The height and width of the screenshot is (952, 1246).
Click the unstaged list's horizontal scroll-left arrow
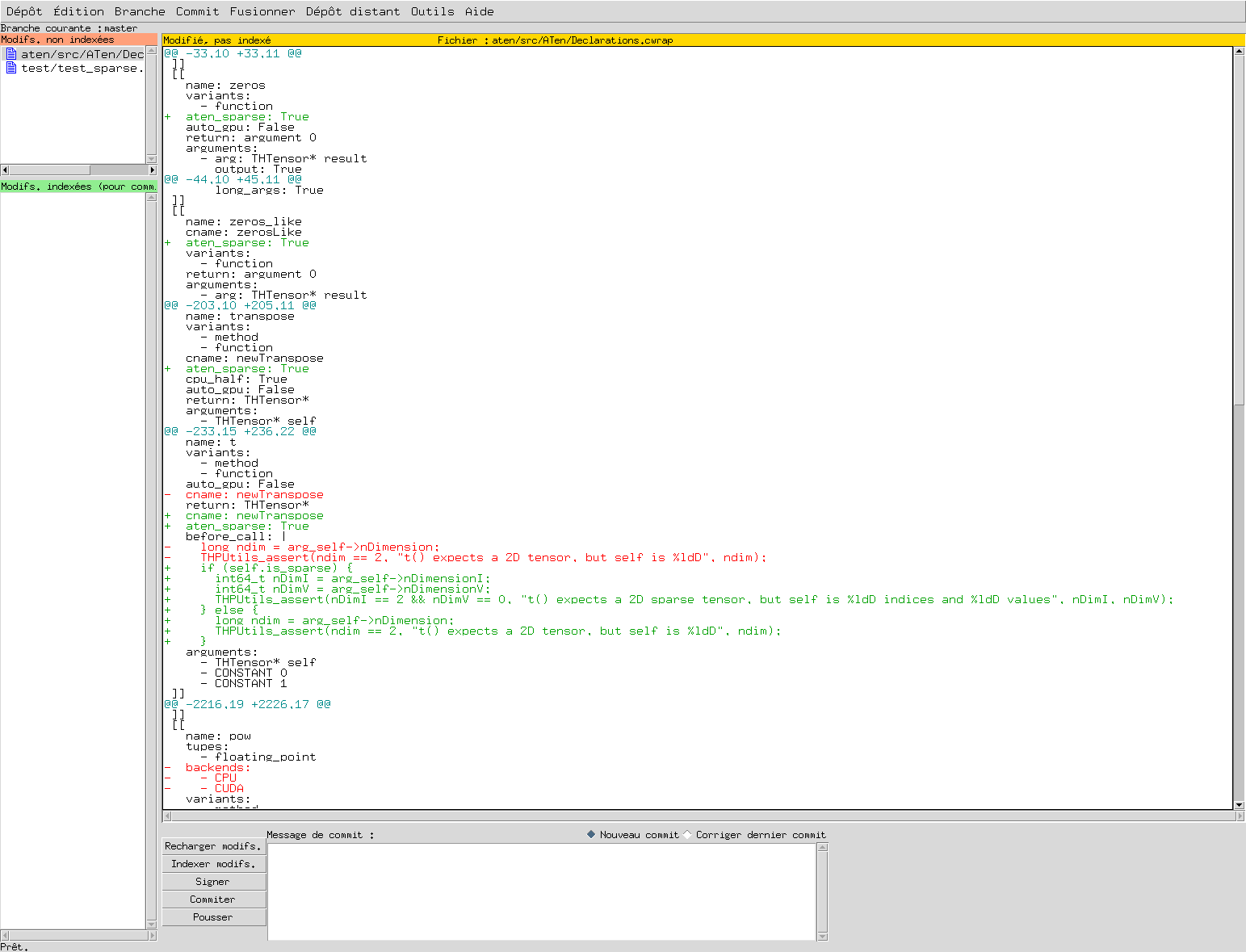pyautogui.click(x=5, y=170)
